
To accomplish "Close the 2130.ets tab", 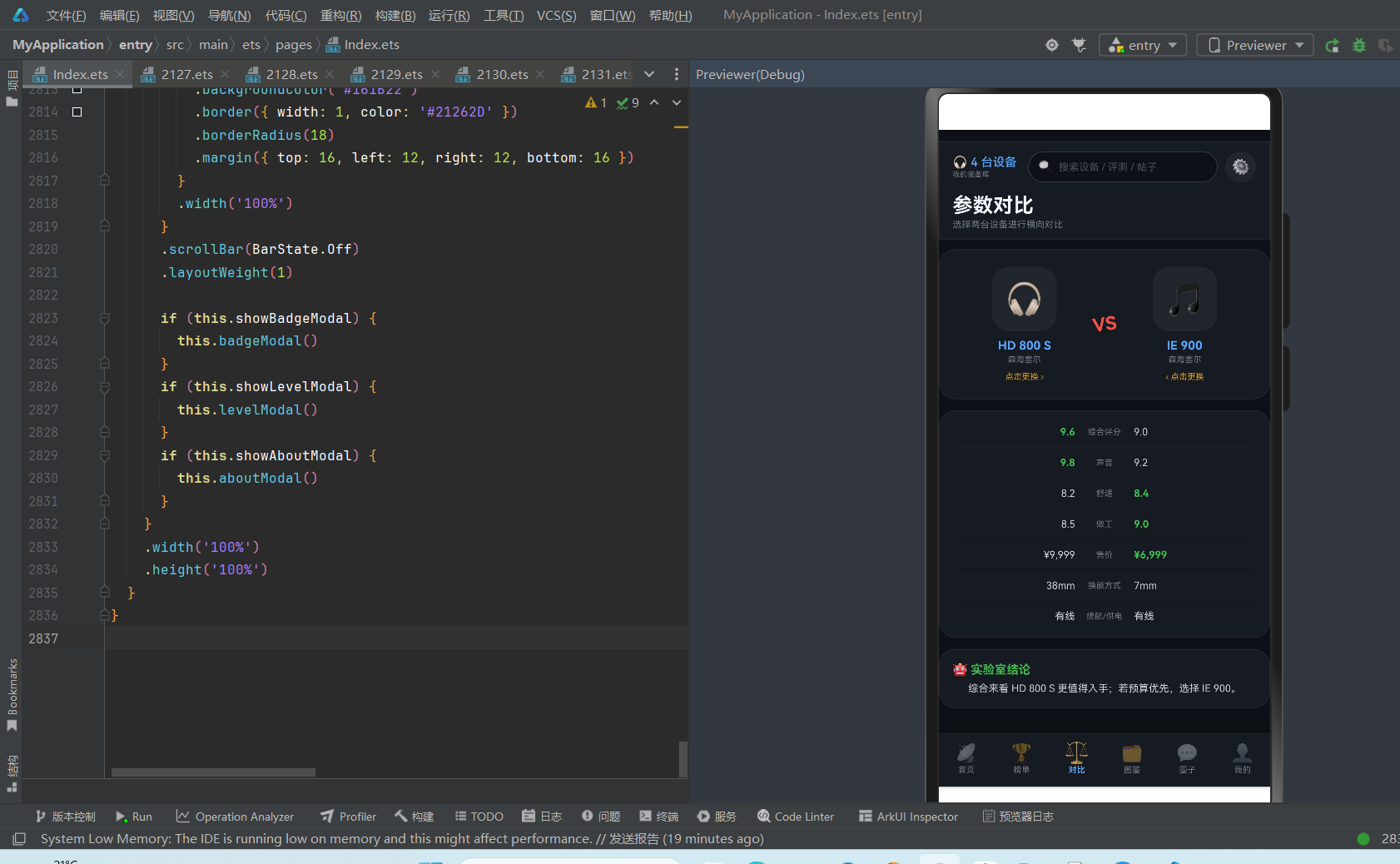I will point(541,74).
